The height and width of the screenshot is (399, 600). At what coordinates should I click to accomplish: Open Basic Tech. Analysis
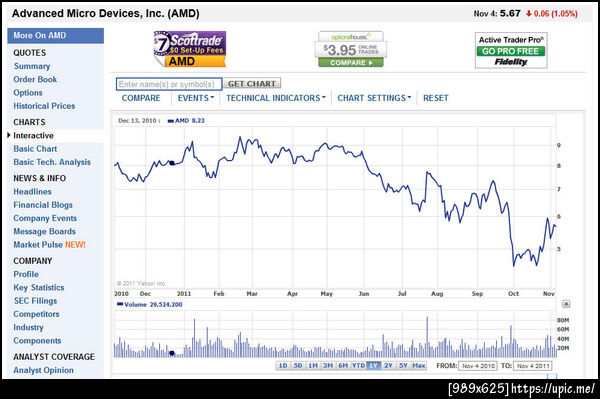click(x=52, y=162)
